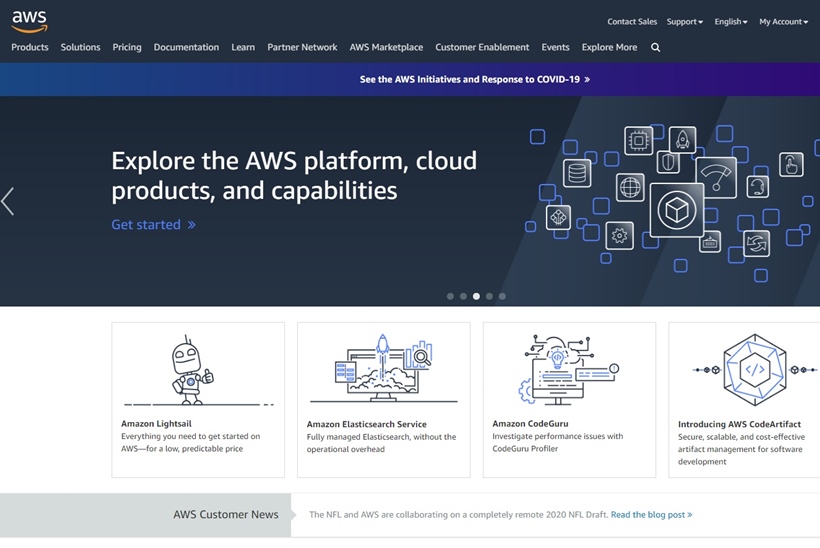Click the database cylinder icon in hero
Image resolution: width=820 pixels, height=548 pixels.
coord(577,173)
